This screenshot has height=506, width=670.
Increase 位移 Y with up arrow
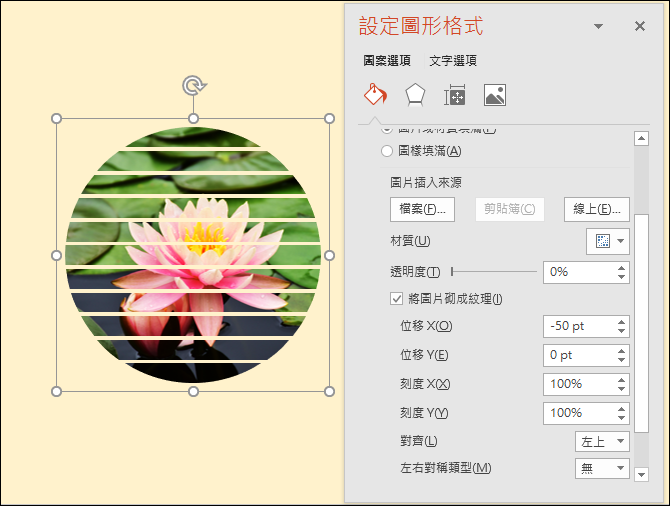tap(621, 351)
